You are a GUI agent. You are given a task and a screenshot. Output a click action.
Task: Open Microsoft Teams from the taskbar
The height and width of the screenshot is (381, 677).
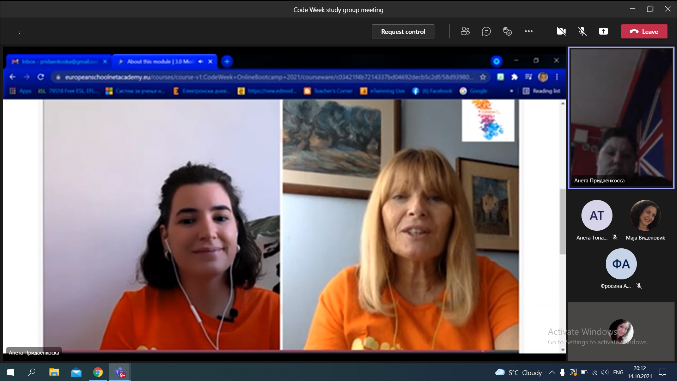click(x=120, y=372)
